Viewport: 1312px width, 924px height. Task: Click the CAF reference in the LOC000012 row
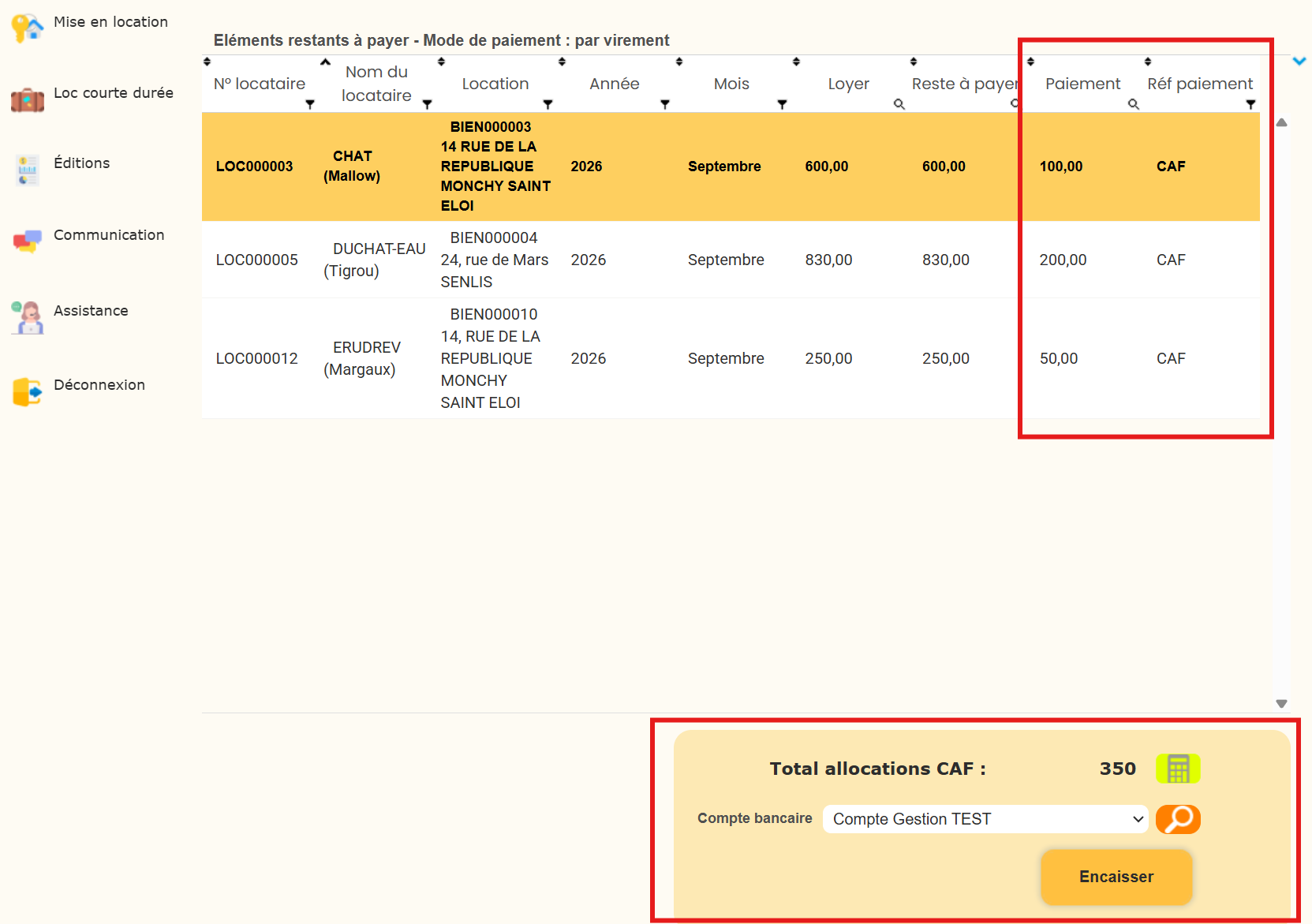point(1171,358)
